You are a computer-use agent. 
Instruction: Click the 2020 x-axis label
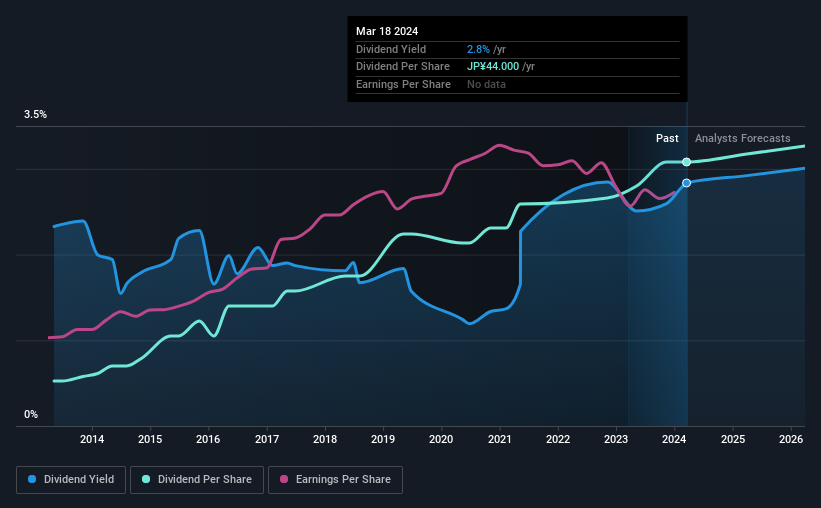pos(441,439)
